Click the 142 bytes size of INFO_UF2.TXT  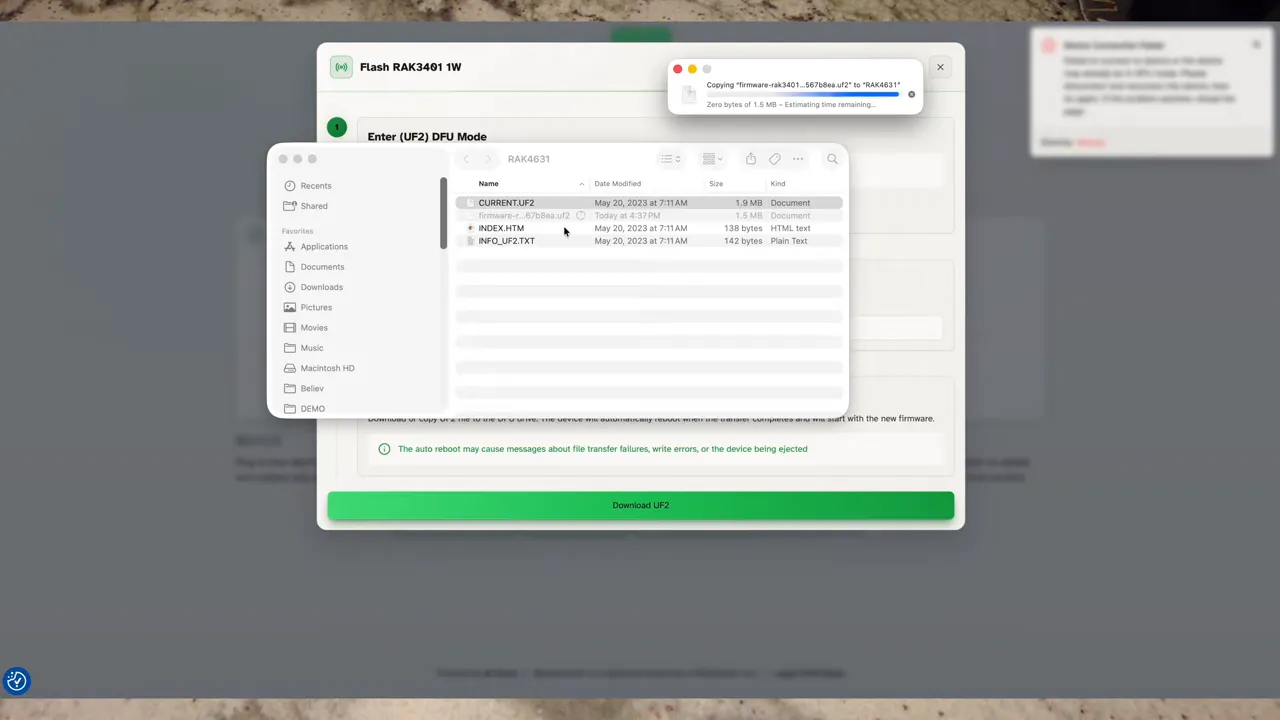coord(742,241)
